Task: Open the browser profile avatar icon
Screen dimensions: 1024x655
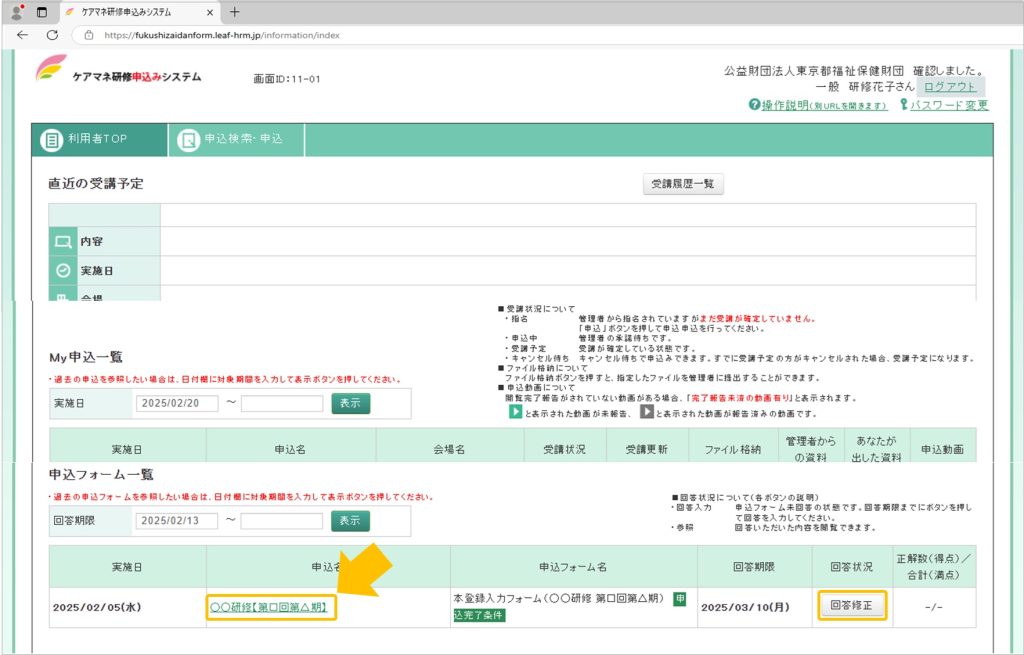Action: [17, 12]
